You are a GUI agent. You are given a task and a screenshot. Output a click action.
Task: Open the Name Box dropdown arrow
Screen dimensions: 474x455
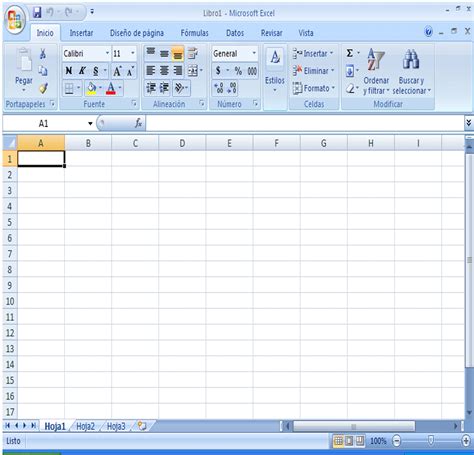(90, 124)
